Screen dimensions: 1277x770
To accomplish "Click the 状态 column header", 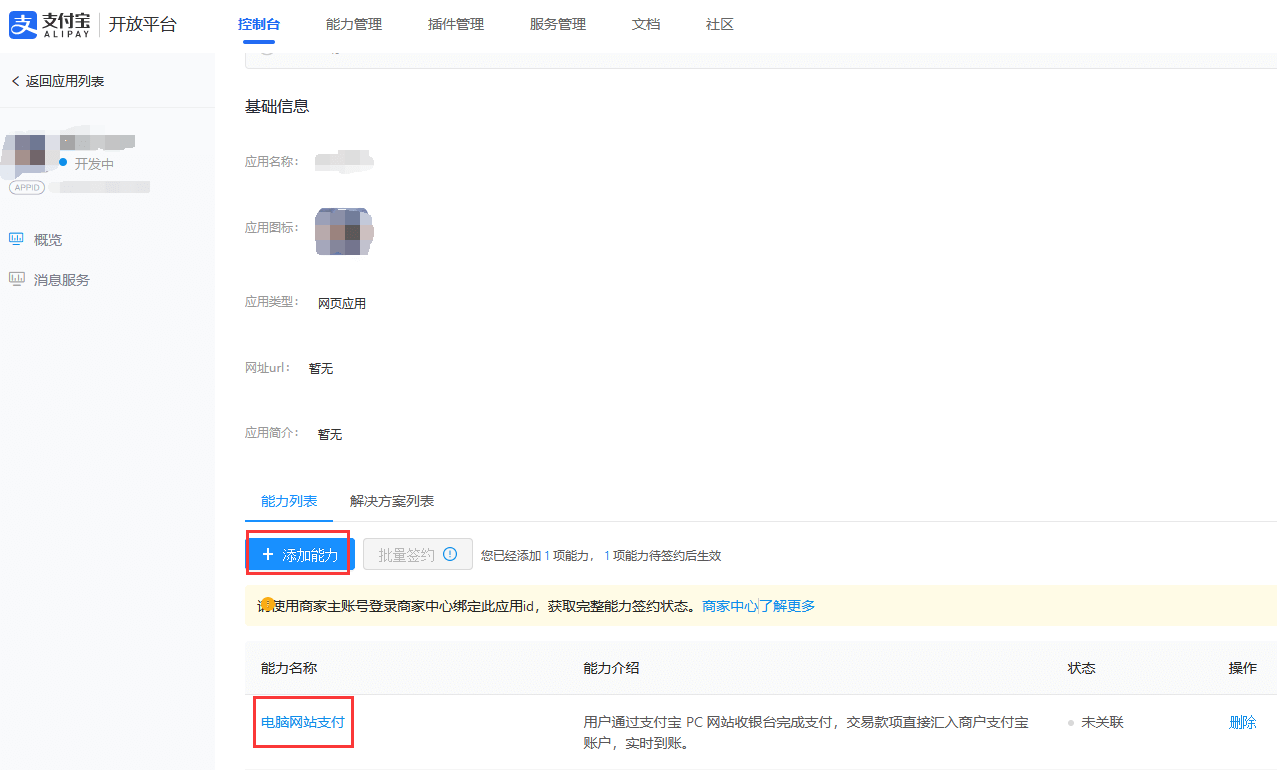I will (1082, 668).
